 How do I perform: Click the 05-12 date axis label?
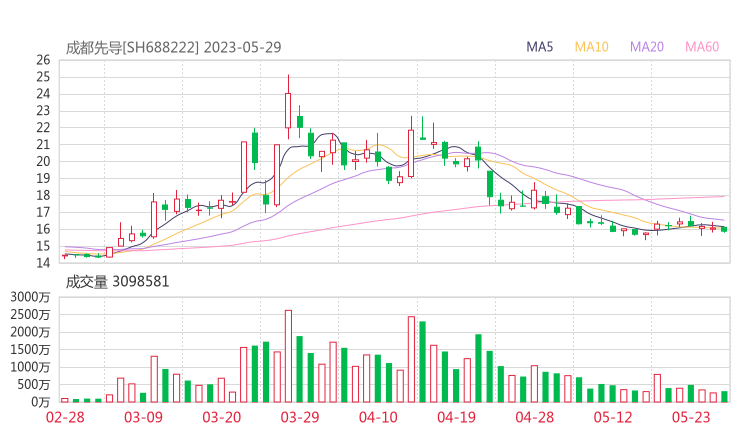(613, 417)
